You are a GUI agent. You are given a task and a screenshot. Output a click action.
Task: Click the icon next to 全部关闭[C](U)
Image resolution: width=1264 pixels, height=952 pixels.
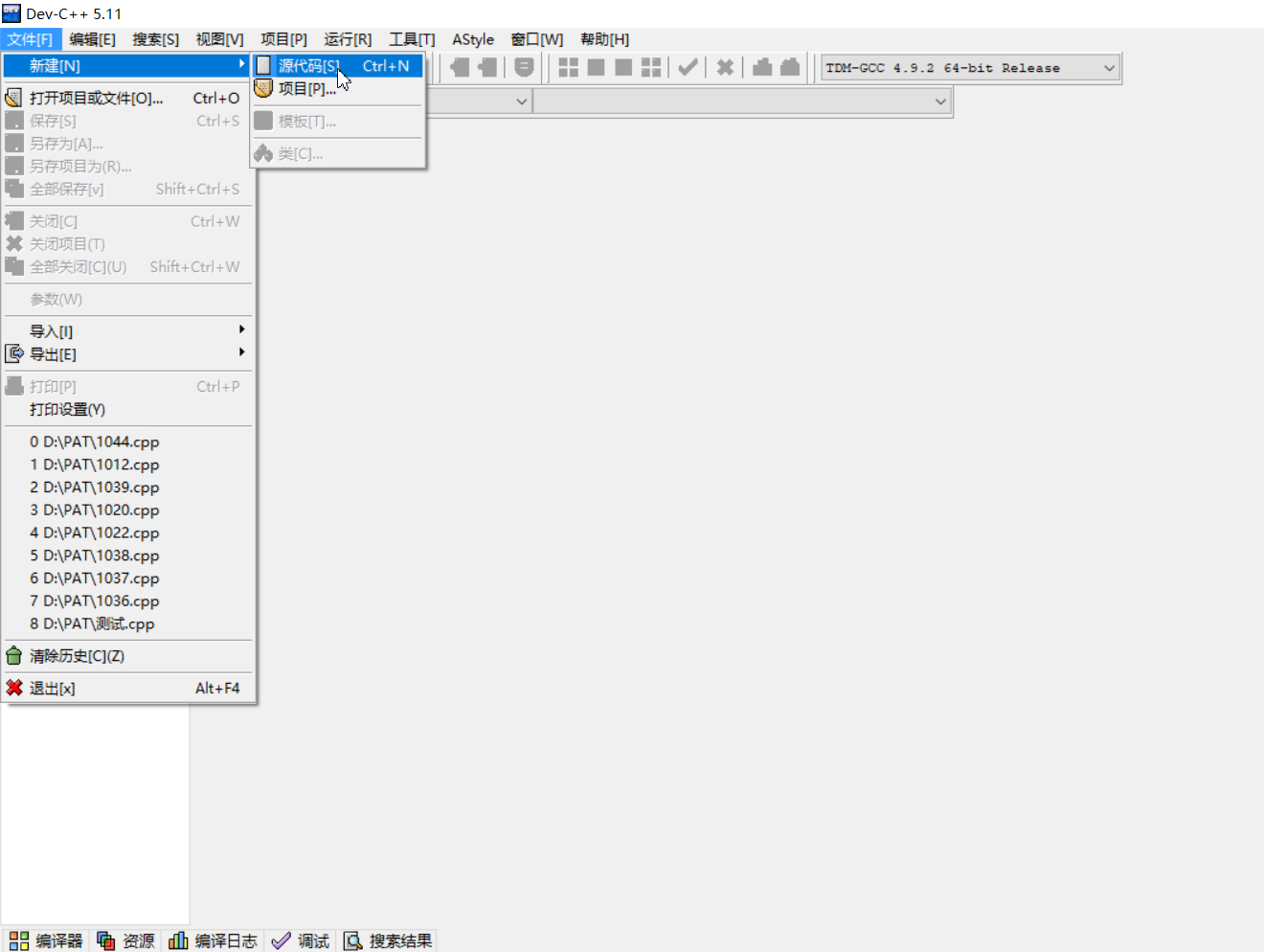(14, 266)
